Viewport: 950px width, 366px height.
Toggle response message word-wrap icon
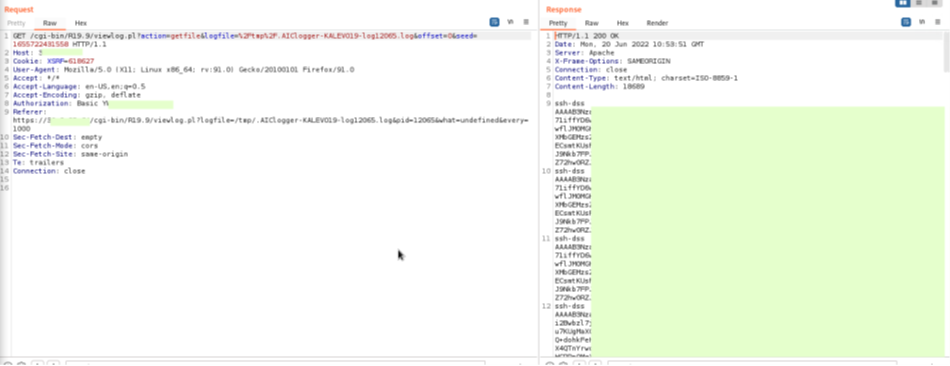(906, 22)
